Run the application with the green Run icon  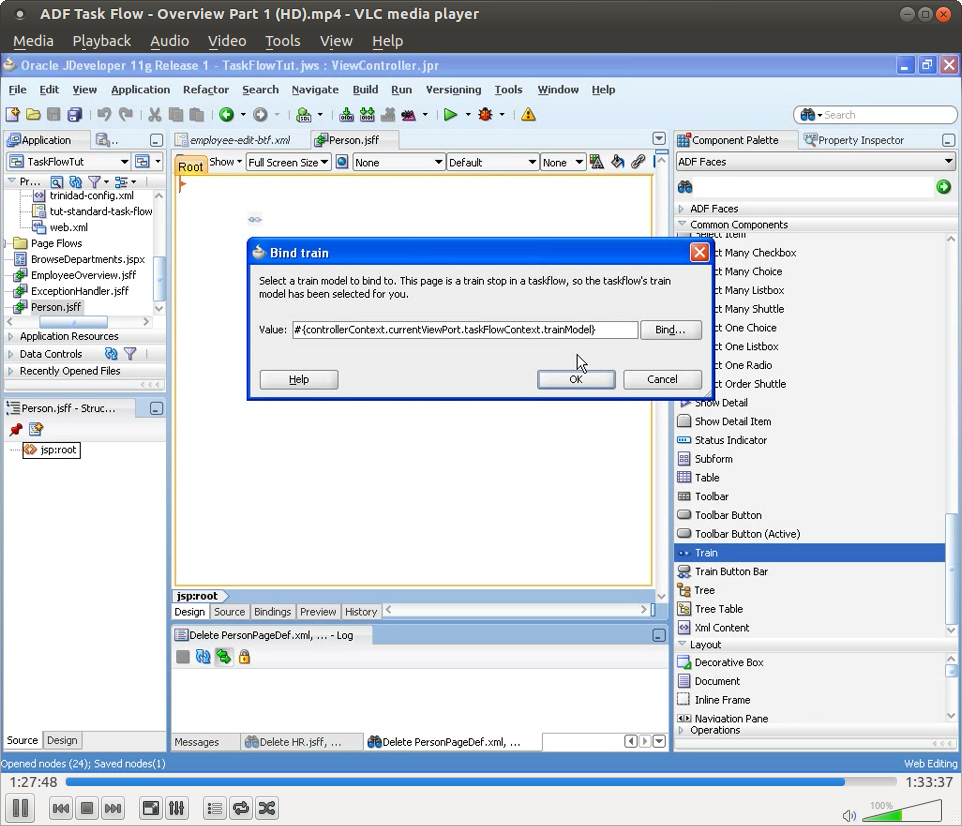pos(451,114)
